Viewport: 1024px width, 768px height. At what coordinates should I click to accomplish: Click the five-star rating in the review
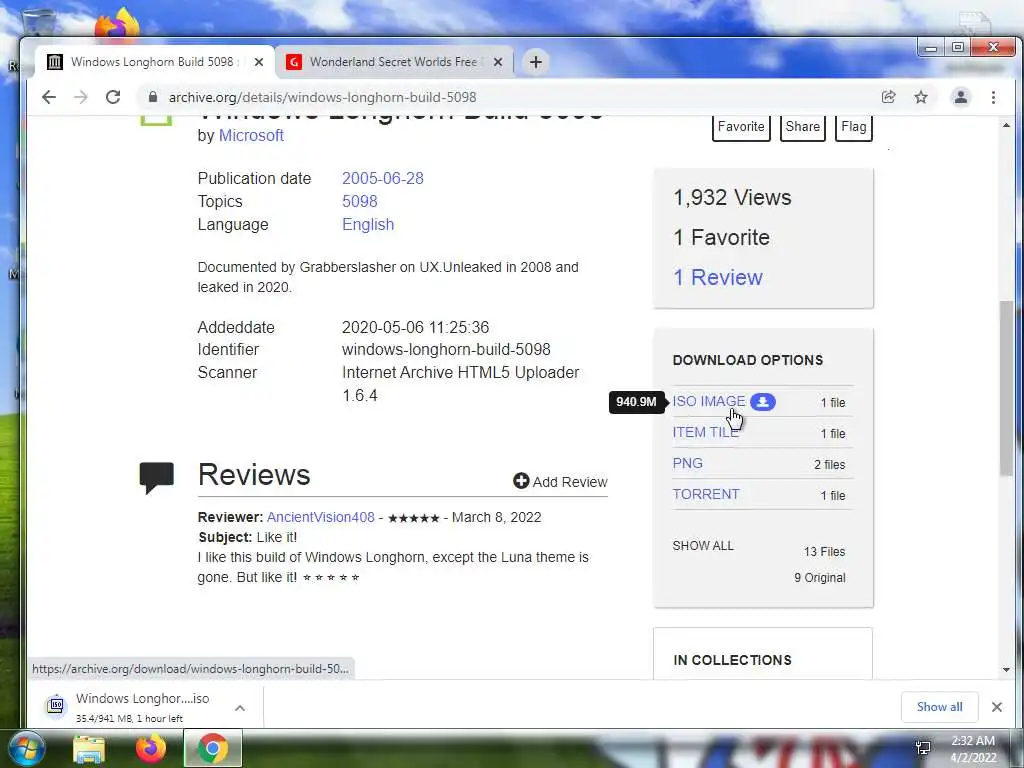(x=413, y=518)
